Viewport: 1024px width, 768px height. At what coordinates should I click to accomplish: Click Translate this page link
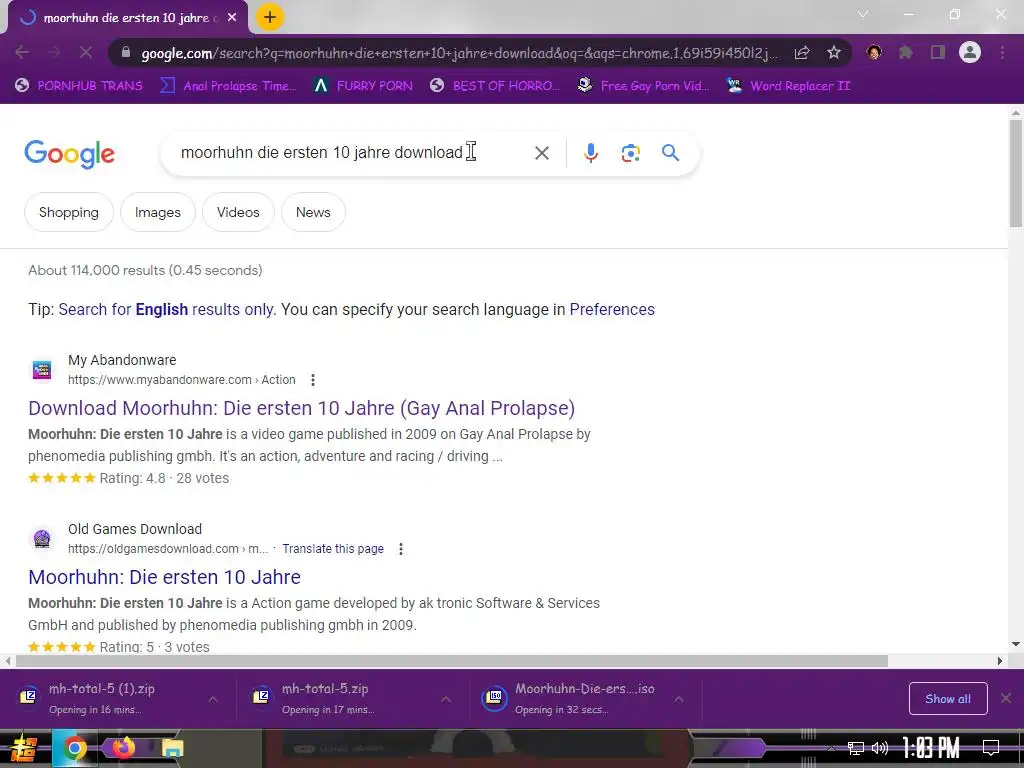pos(333,549)
